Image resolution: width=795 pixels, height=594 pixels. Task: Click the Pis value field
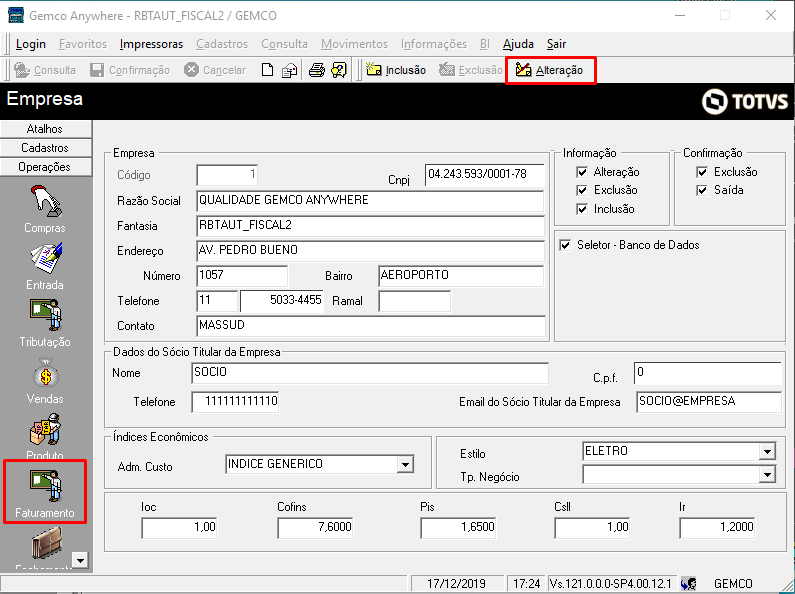[x=458, y=528]
